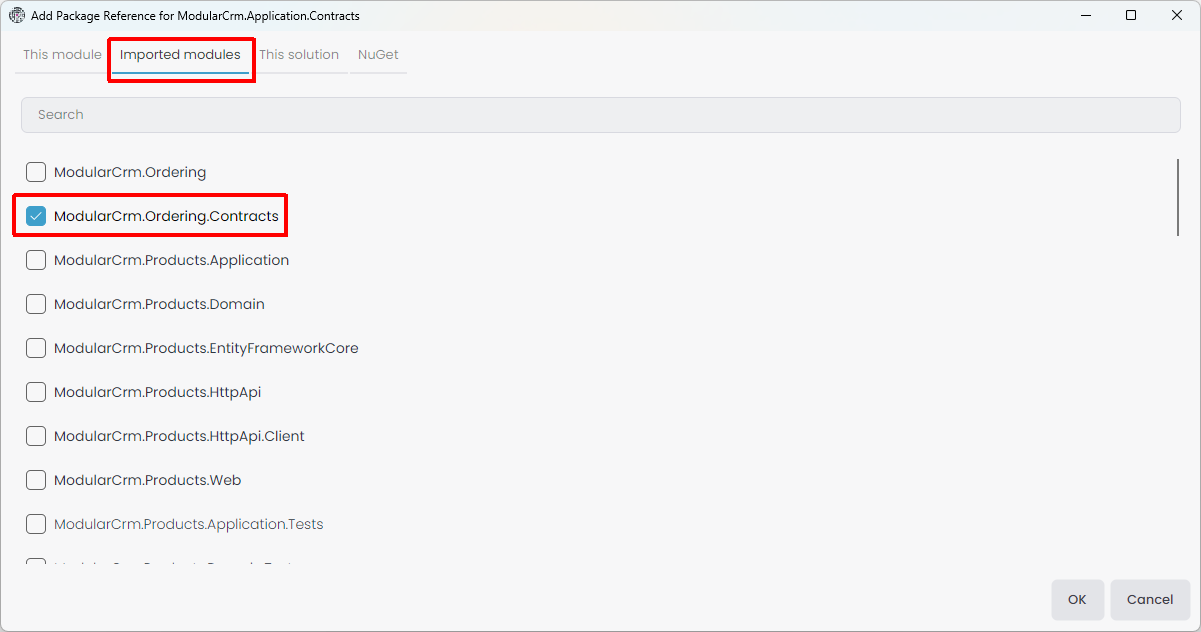The image size is (1201, 632).
Task: Select ModularCrm.Products.EntityFrameworkCore checkbox
Action: (x=35, y=347)
